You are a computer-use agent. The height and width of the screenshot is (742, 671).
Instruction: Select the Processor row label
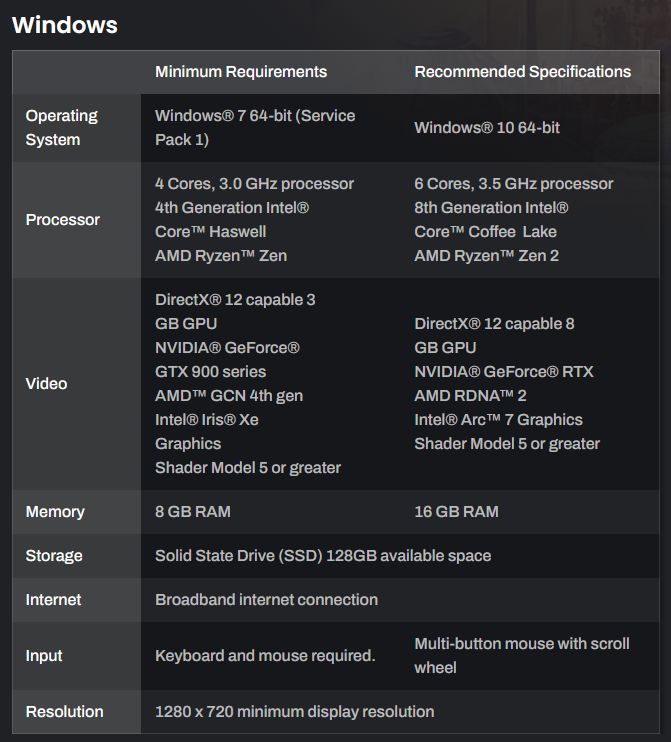63,220
